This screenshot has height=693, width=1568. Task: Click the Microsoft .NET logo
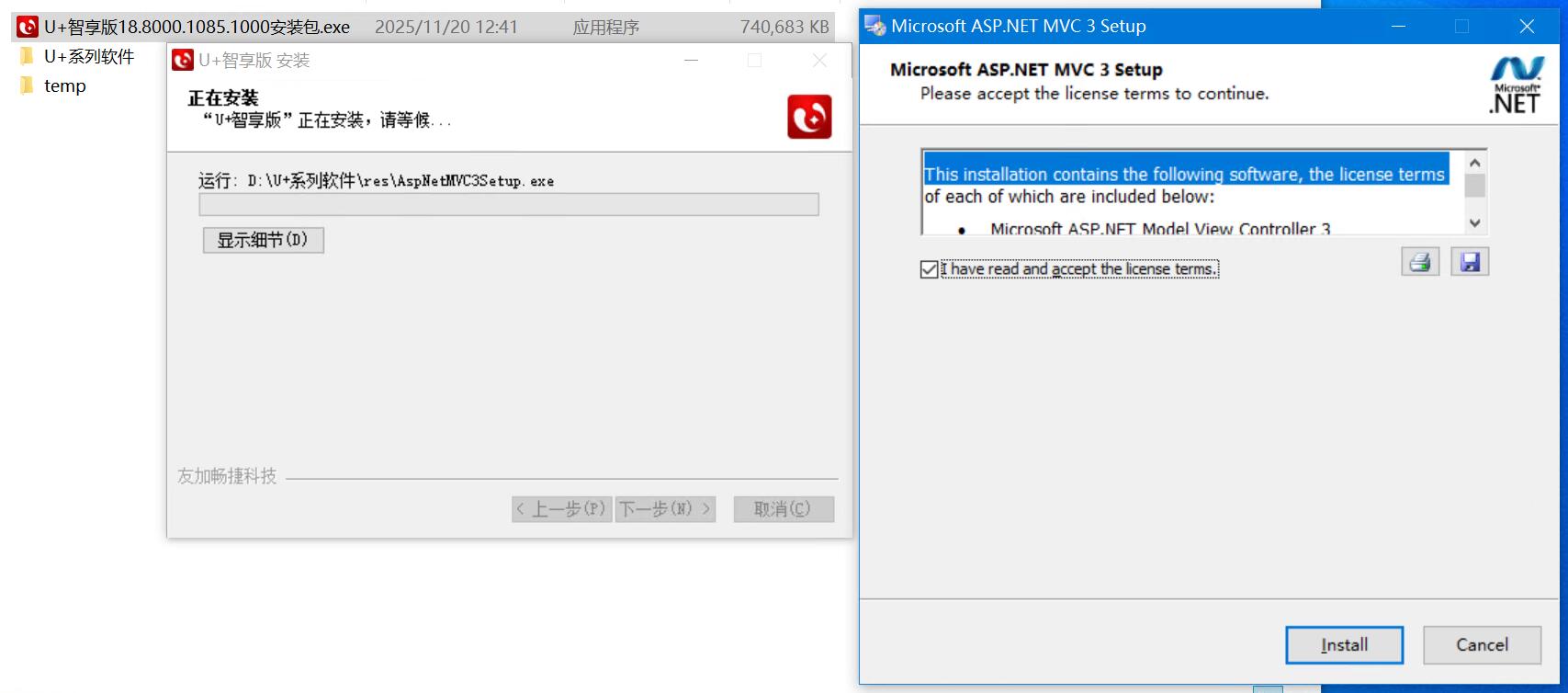[x=1516, y=85]
